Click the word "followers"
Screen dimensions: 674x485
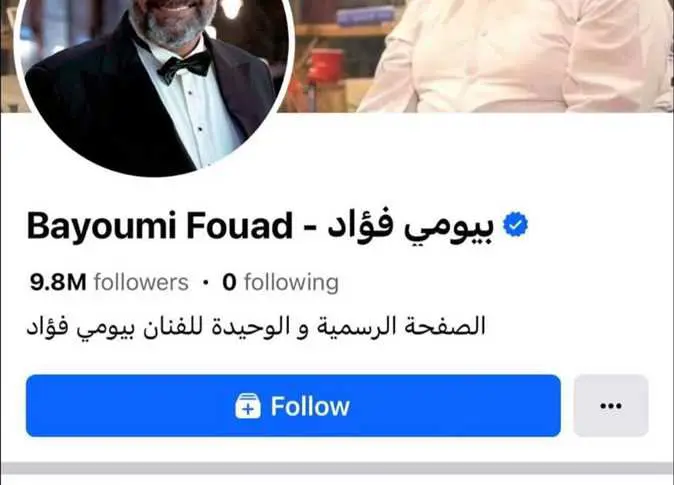click(x=141, y=282)
